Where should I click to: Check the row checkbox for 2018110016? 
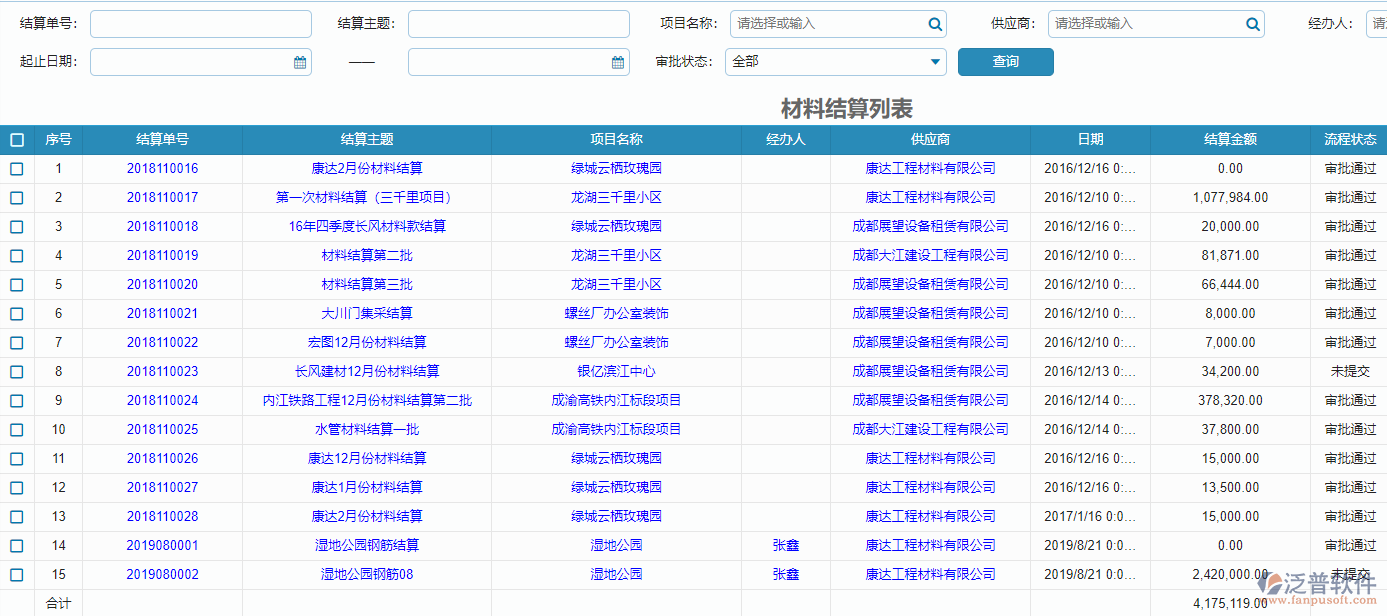click(16, 168)
